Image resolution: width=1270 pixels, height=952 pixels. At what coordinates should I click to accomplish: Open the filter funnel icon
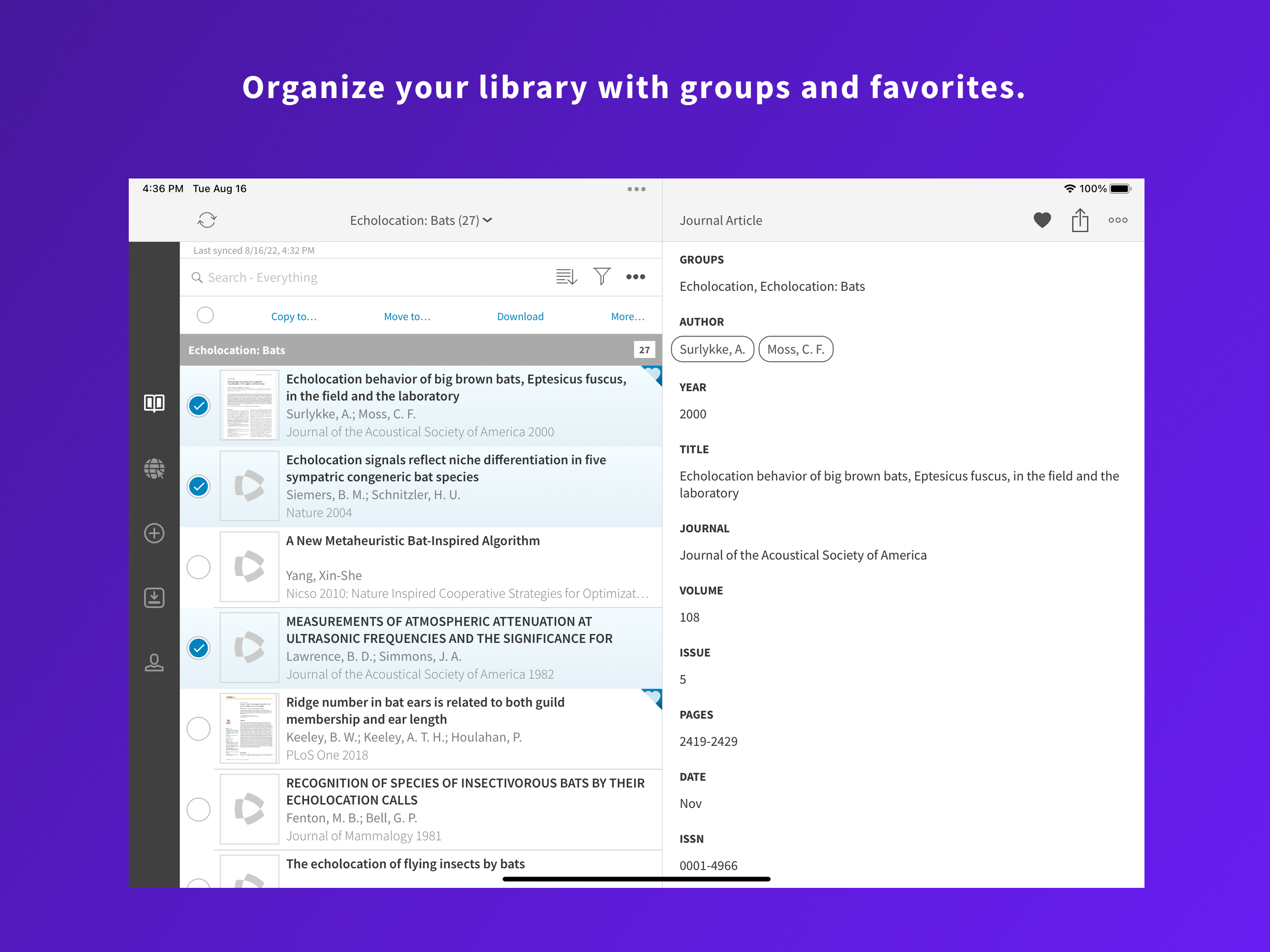(601, 277)
